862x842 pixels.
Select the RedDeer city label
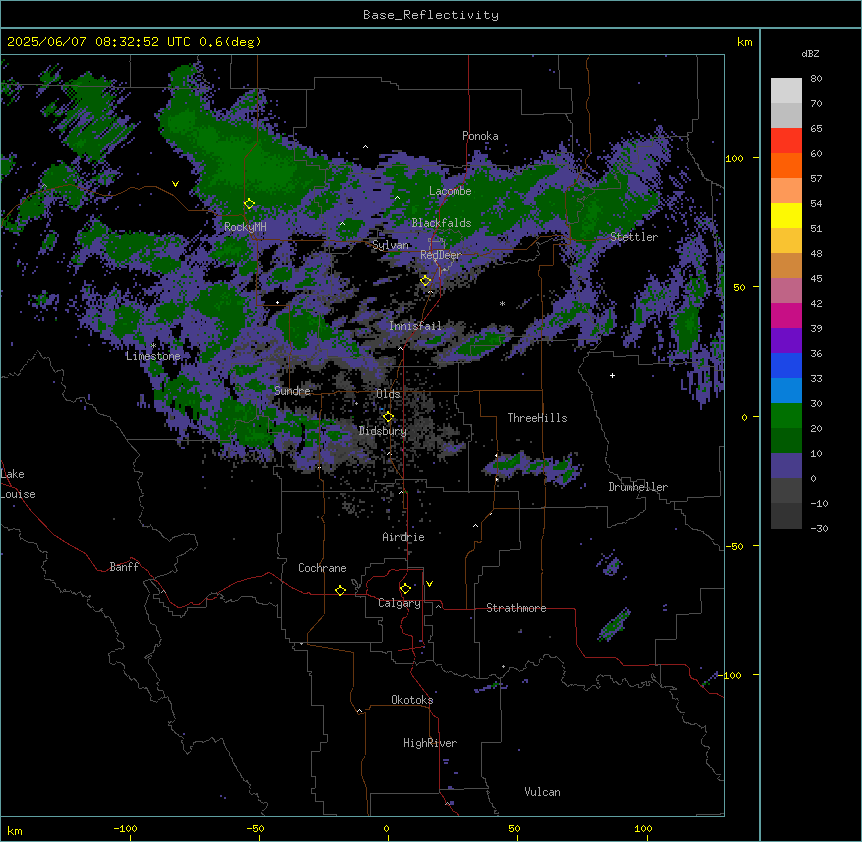click(441, 255)
